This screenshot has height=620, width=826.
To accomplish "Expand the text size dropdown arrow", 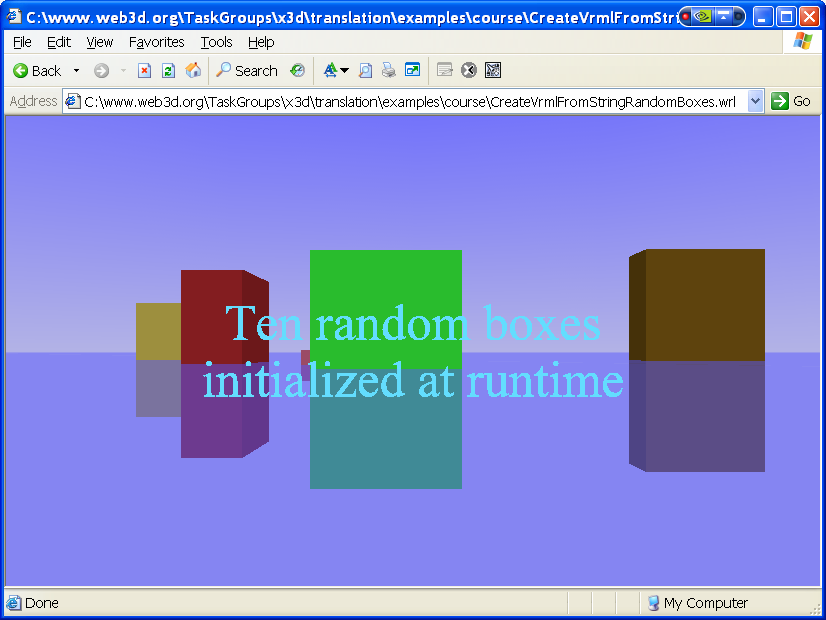I will pyautogui.click(x=344, y=71).
